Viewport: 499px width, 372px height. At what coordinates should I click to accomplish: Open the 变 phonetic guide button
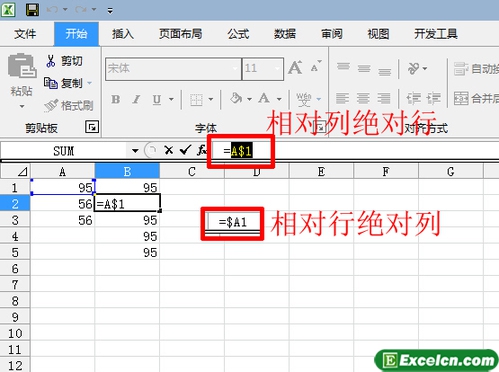pos(304,99)
